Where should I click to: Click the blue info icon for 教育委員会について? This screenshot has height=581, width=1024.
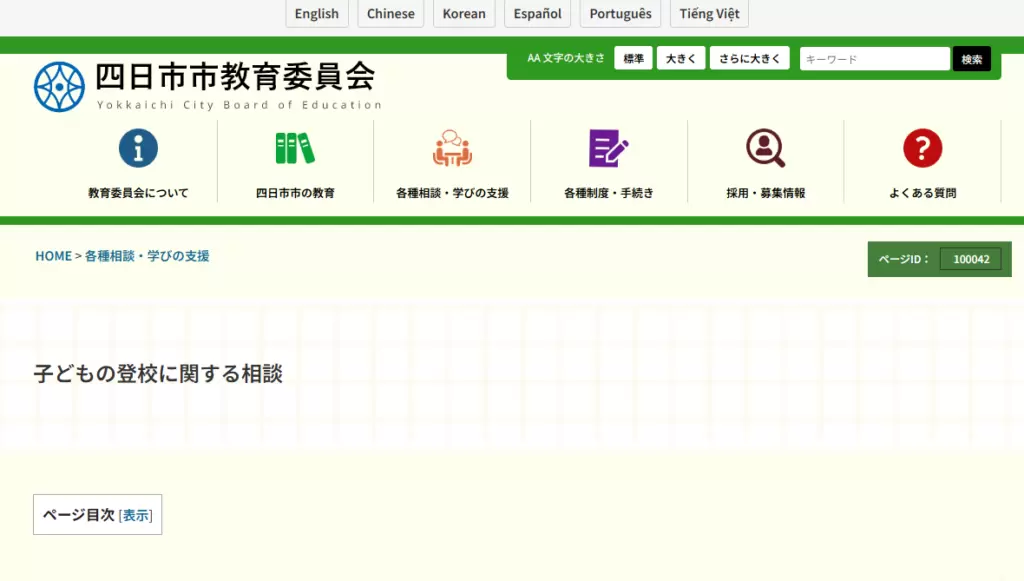point(138,148)
